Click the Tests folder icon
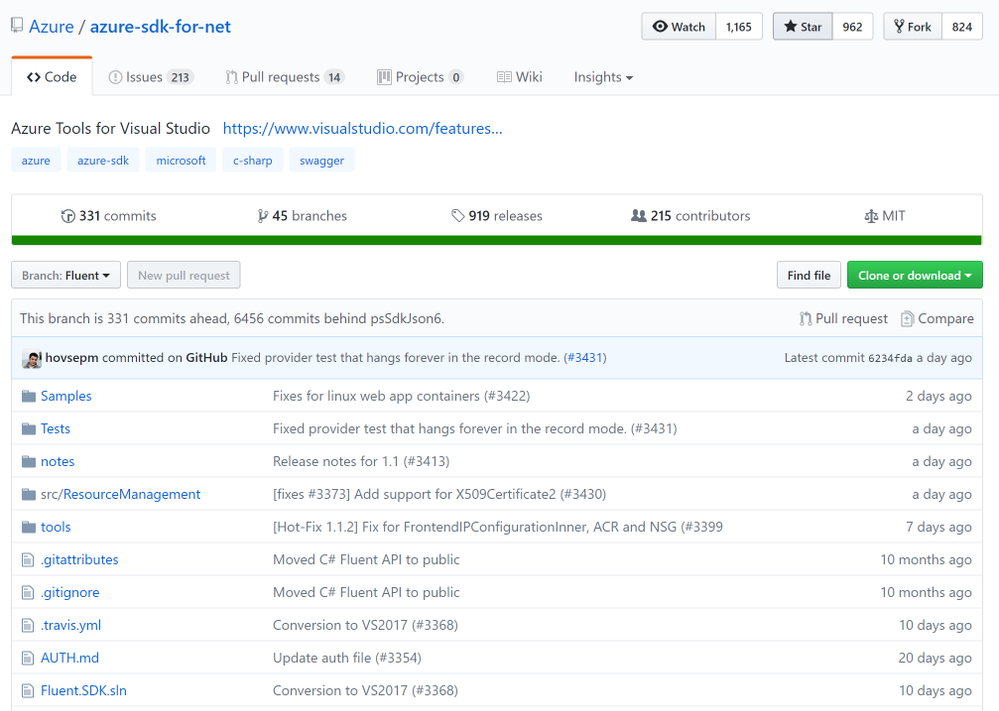 pyautogui.click(x=28, y=429)
